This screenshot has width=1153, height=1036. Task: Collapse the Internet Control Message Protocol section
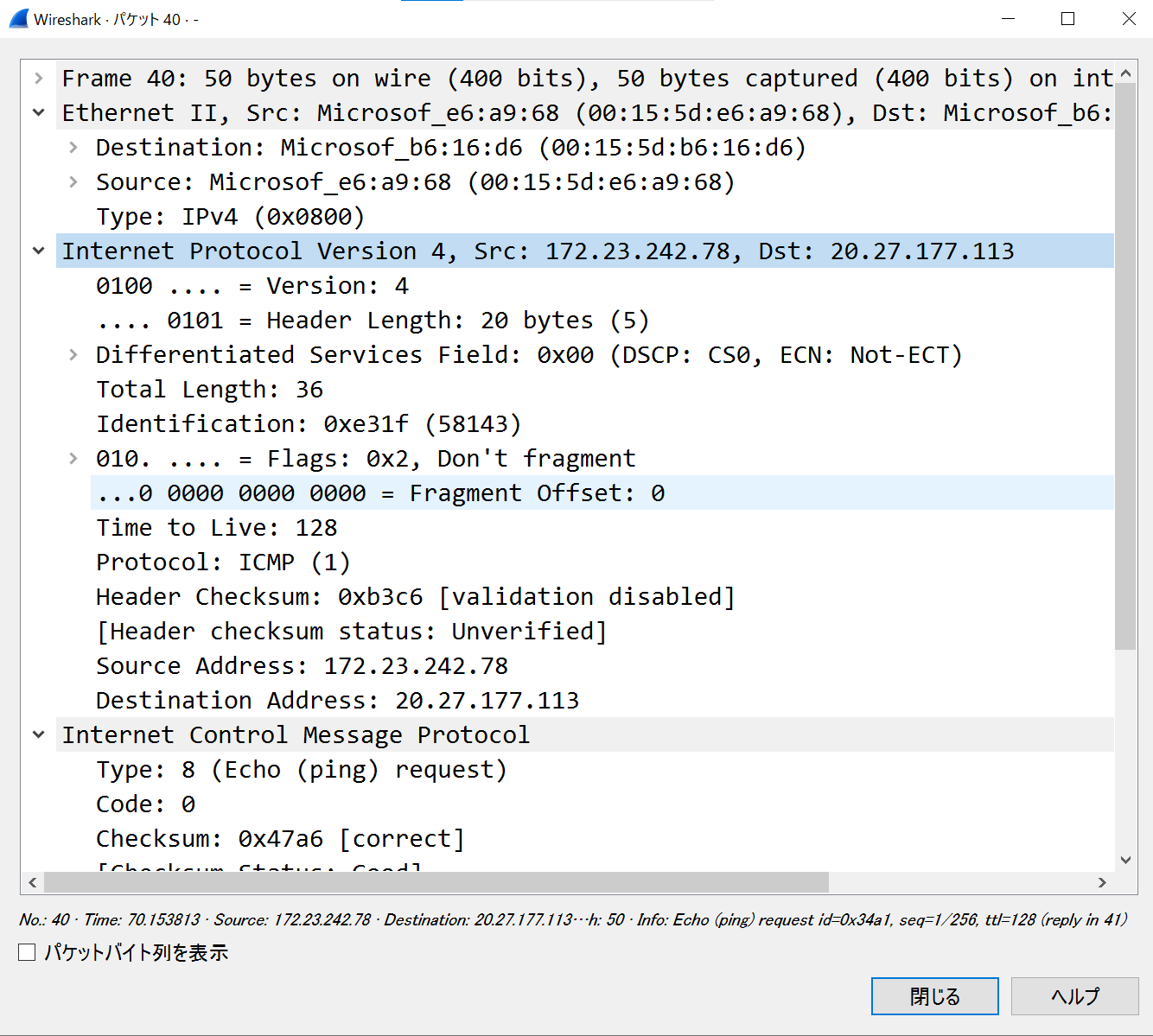39,735
